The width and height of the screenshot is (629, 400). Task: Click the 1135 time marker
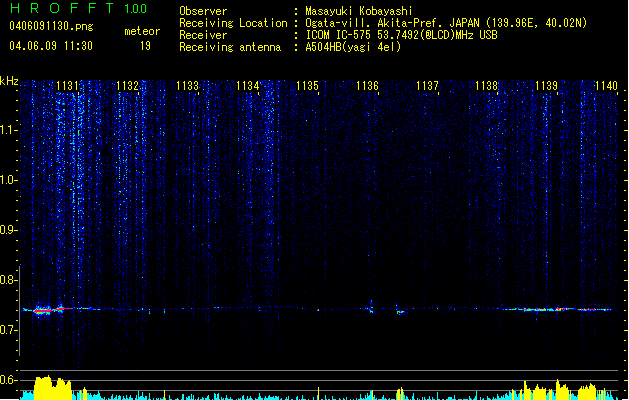pyautogui.click(x=307, y=86)
